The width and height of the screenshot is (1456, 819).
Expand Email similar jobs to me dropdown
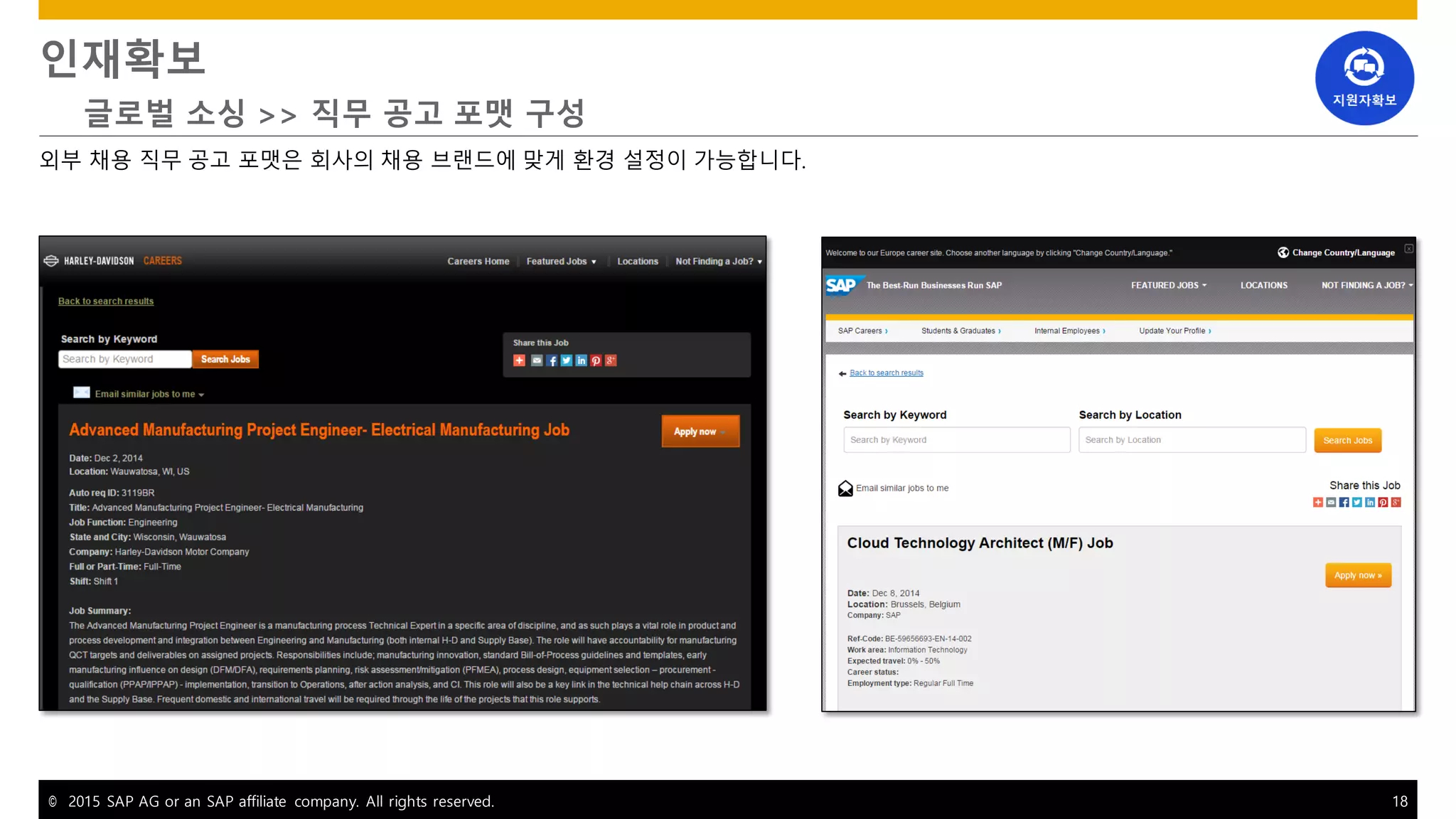click(201, 395)
